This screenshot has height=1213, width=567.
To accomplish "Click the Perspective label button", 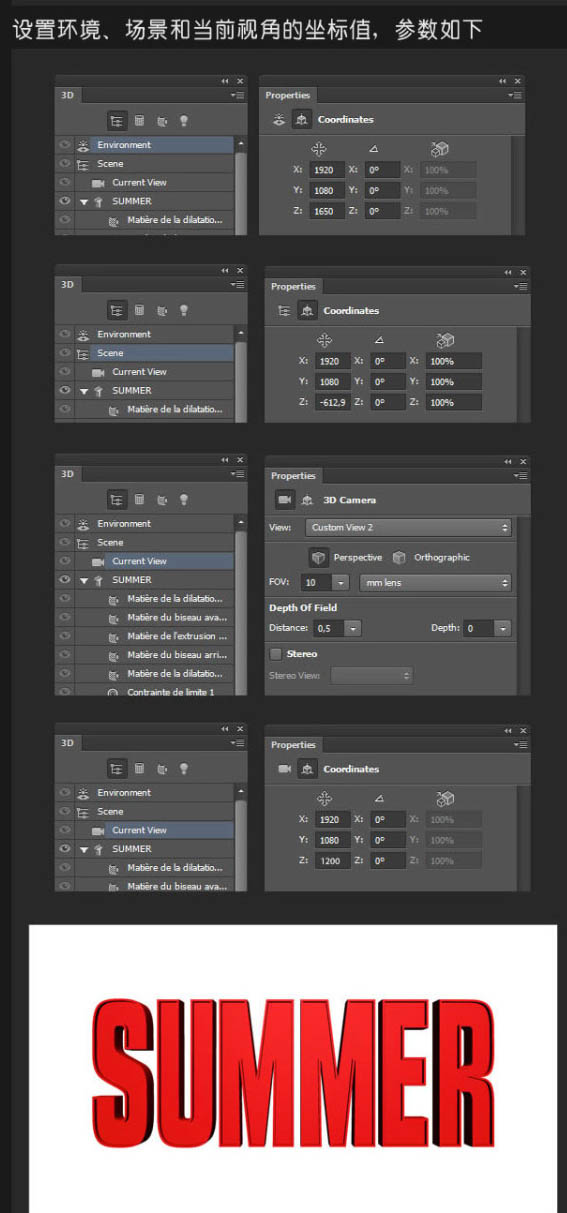I will pos(358,558).
